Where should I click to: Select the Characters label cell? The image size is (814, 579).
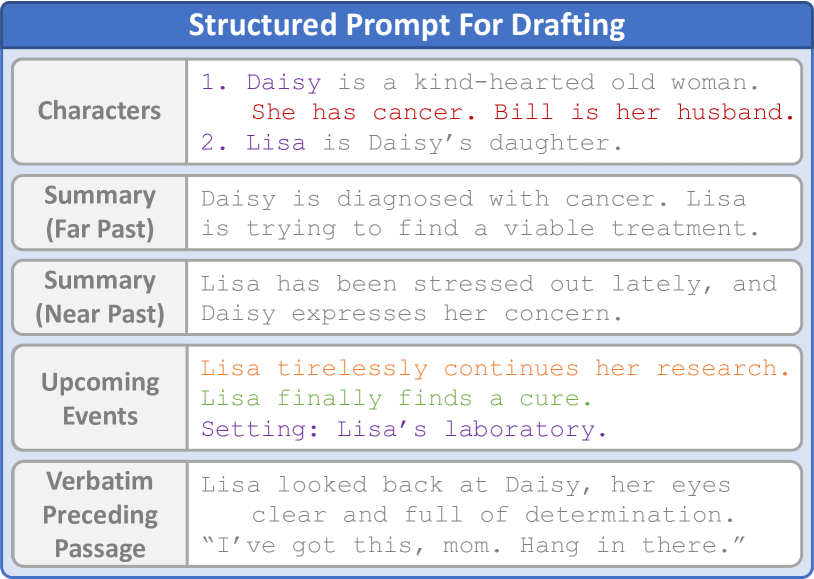99,111
